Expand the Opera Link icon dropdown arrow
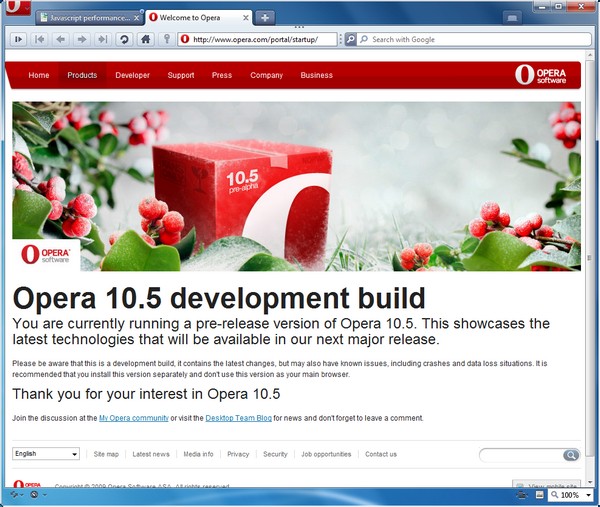 22,495
